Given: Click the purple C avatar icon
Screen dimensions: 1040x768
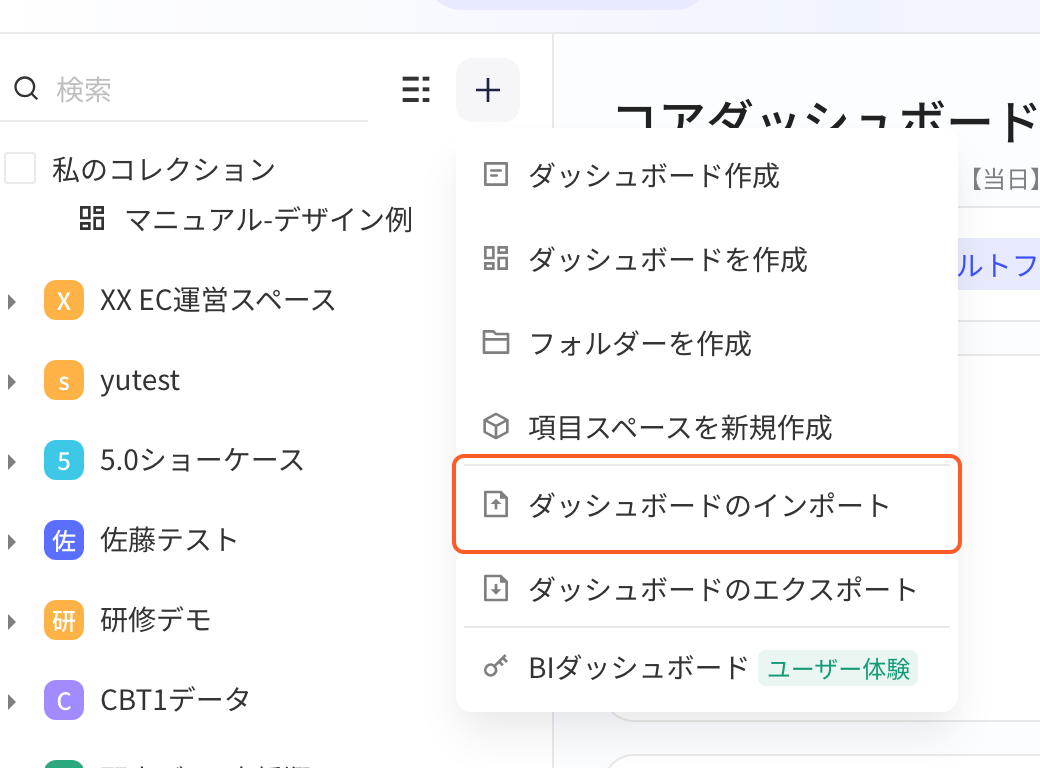Looking at the screenshot, I should coord(64,700).
